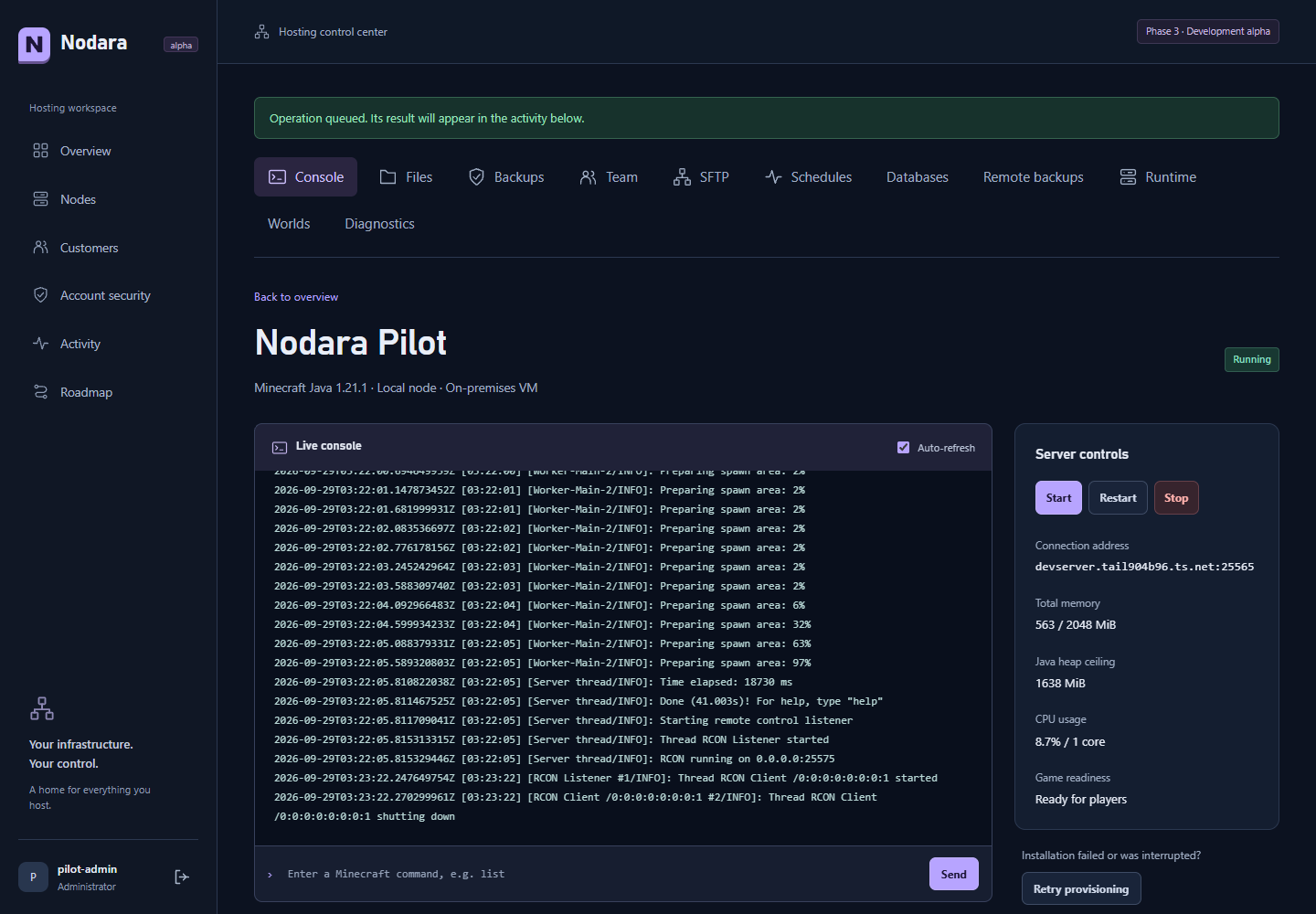
Task: Switch to the Files tab
Action: pyautogui.click(x=406, y=177)
